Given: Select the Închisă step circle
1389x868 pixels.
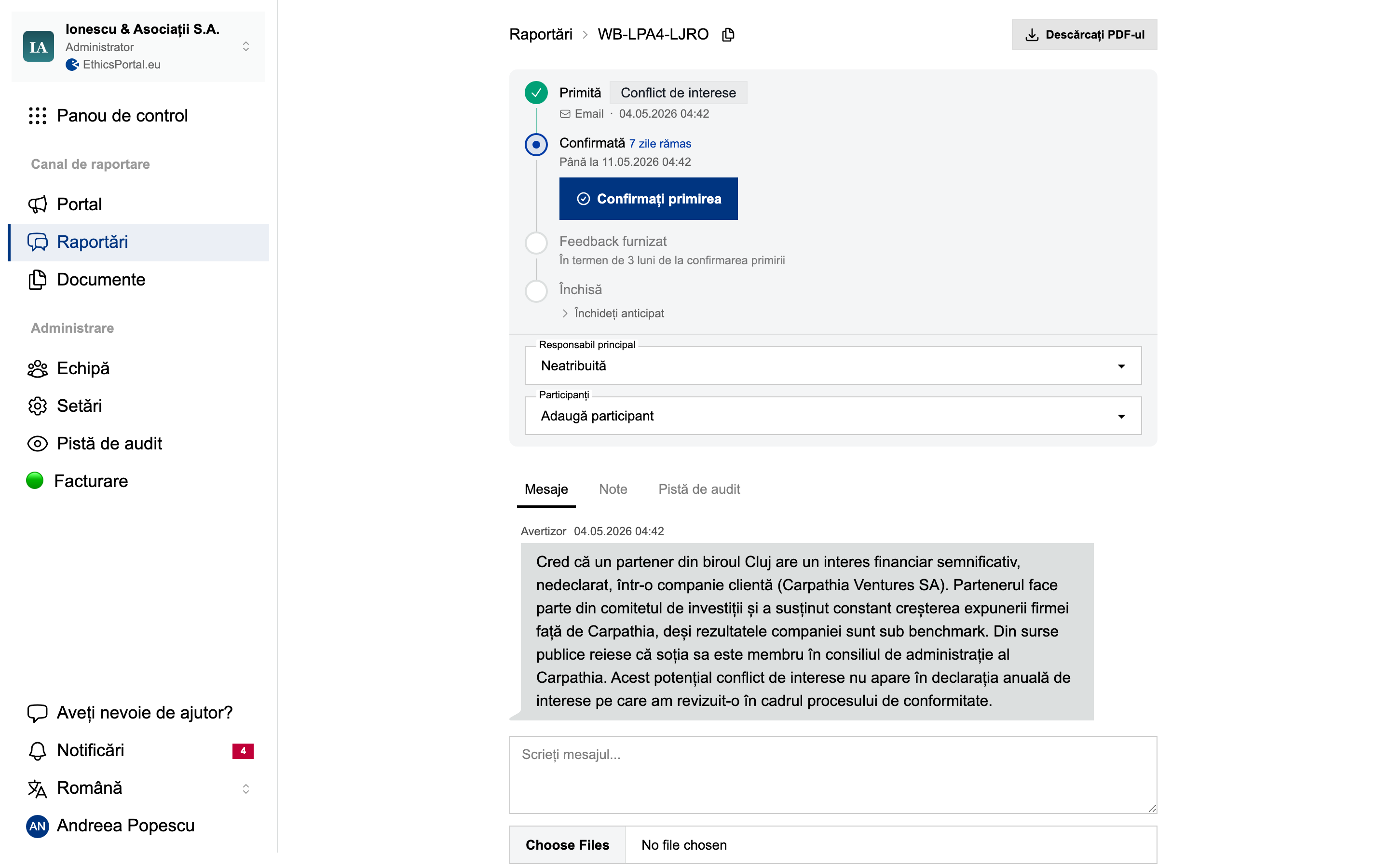Looking at the screenshot, I should (536, 291).
